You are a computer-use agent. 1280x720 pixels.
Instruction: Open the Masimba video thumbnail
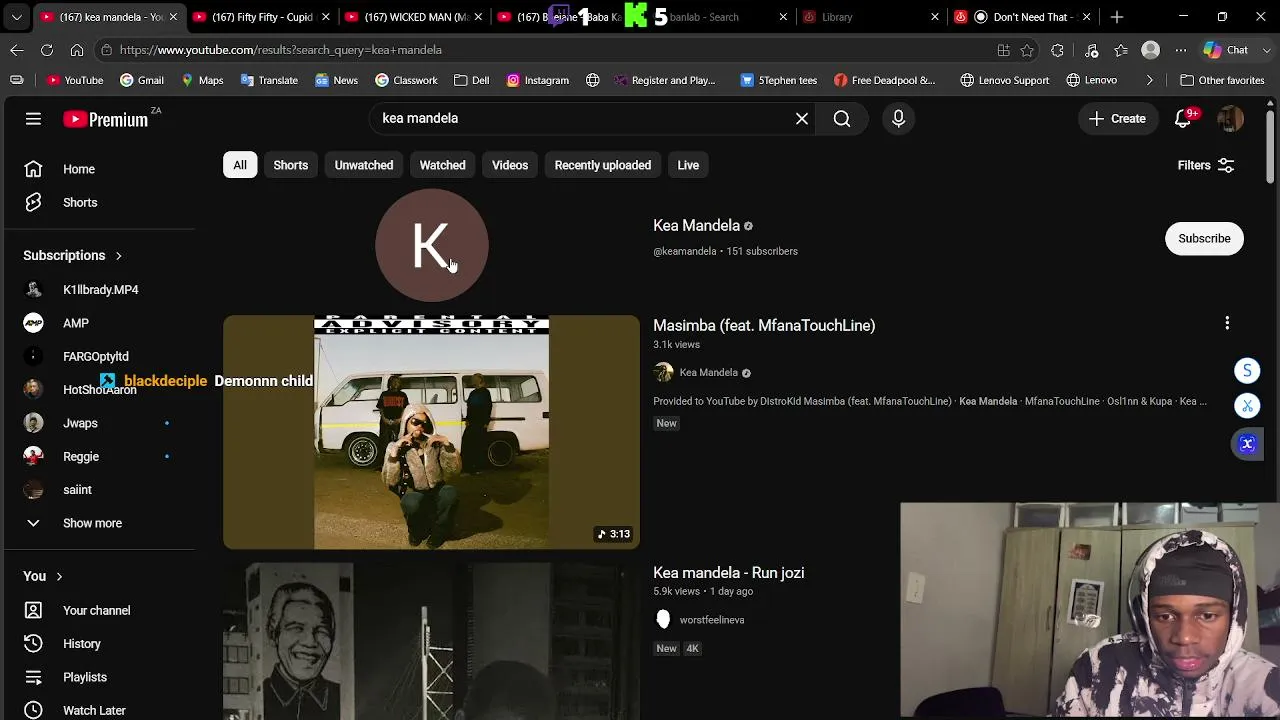pyautogui.click(x=431, y=432)
